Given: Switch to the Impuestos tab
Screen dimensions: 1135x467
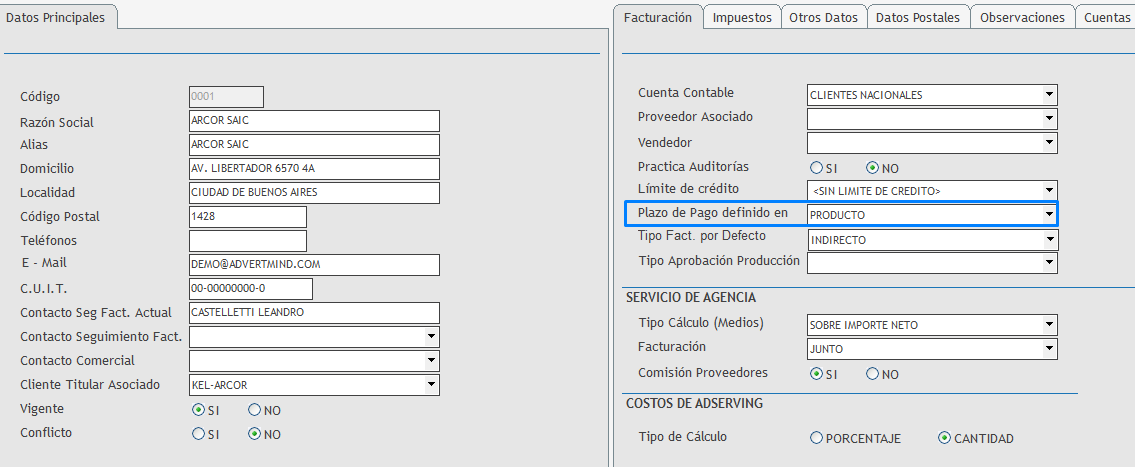Looking at the screenshot, I should tap(741, 18).
